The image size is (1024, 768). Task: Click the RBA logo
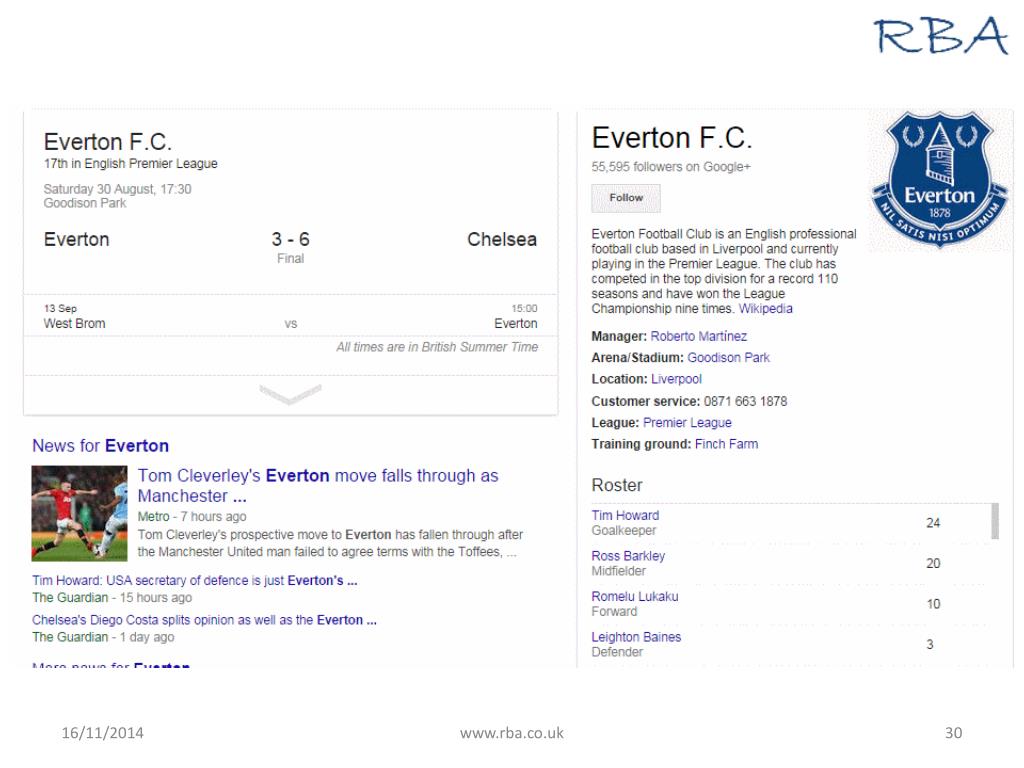click(941, 36)
